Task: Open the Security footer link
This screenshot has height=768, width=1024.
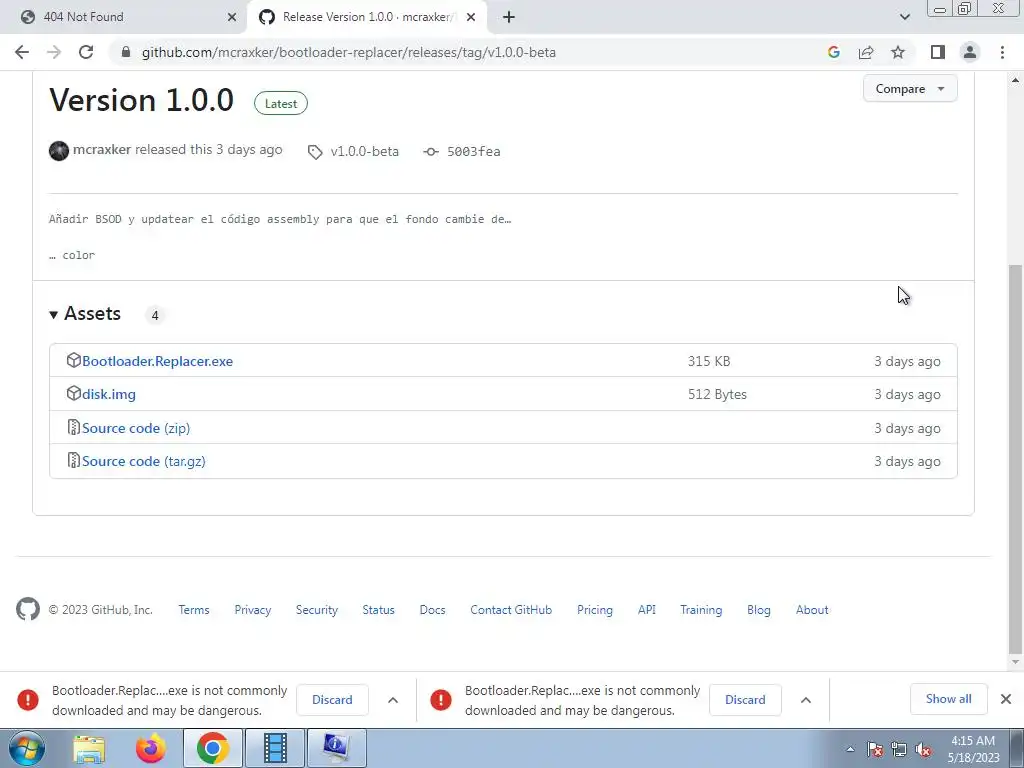Action: pyautogui.click(x=317, y=610)
